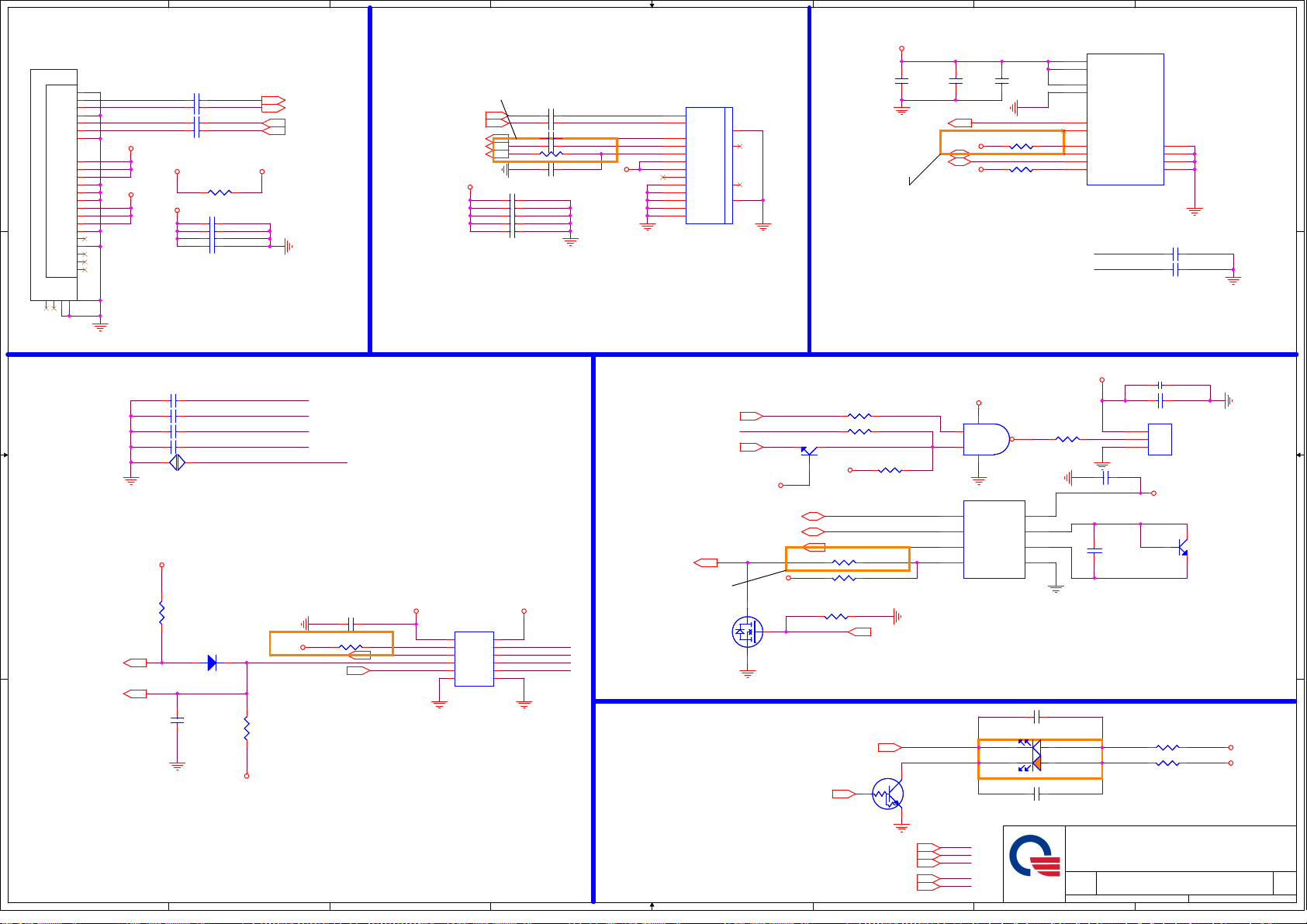Image resolution: width=1307 pixels, height=924 pixels.
Task: Select the diamond-shaped component below the capacitor stack
Action: coord(177,462)
